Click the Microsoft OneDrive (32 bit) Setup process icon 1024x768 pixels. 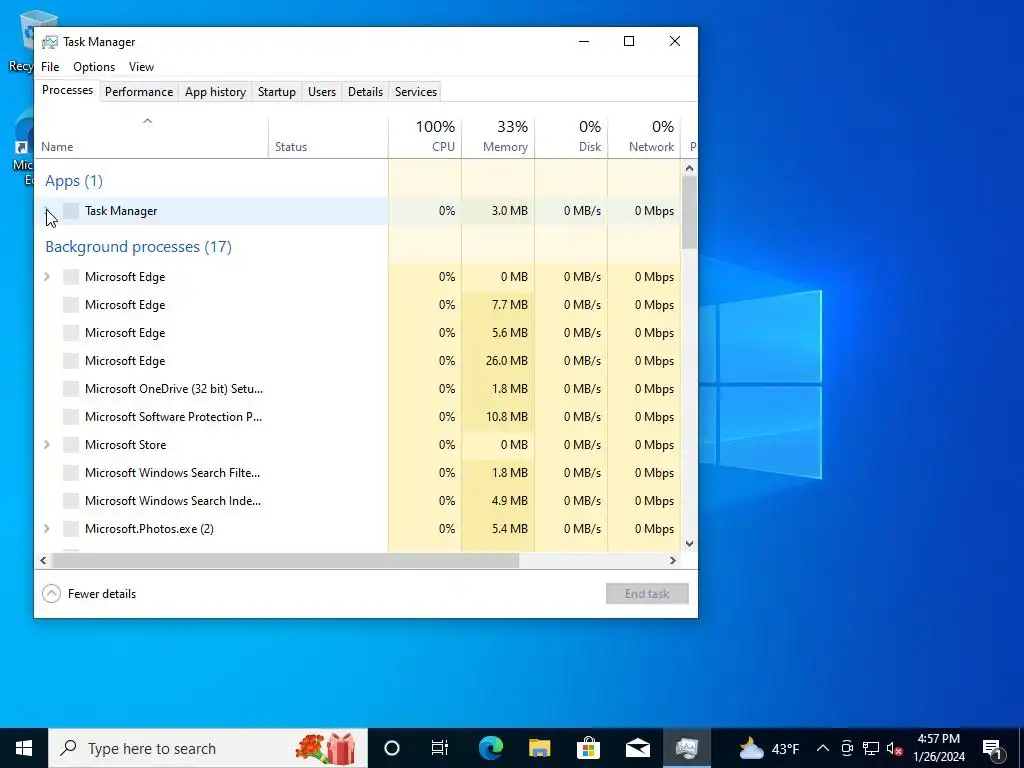pyautogui.click(x=71, y=389)
